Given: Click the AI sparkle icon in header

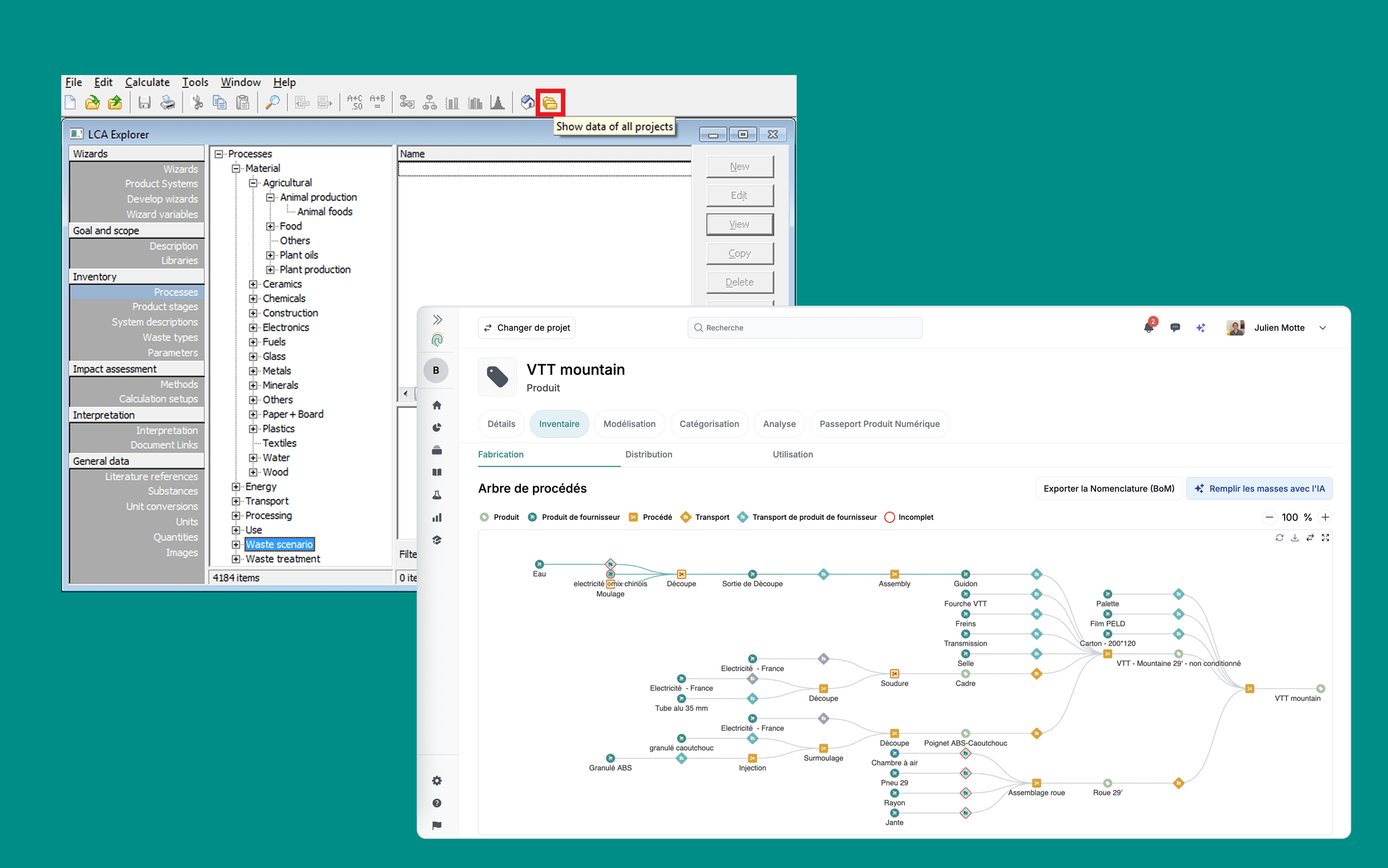Looking at the screenshot, I should [x=1200, y=328].
